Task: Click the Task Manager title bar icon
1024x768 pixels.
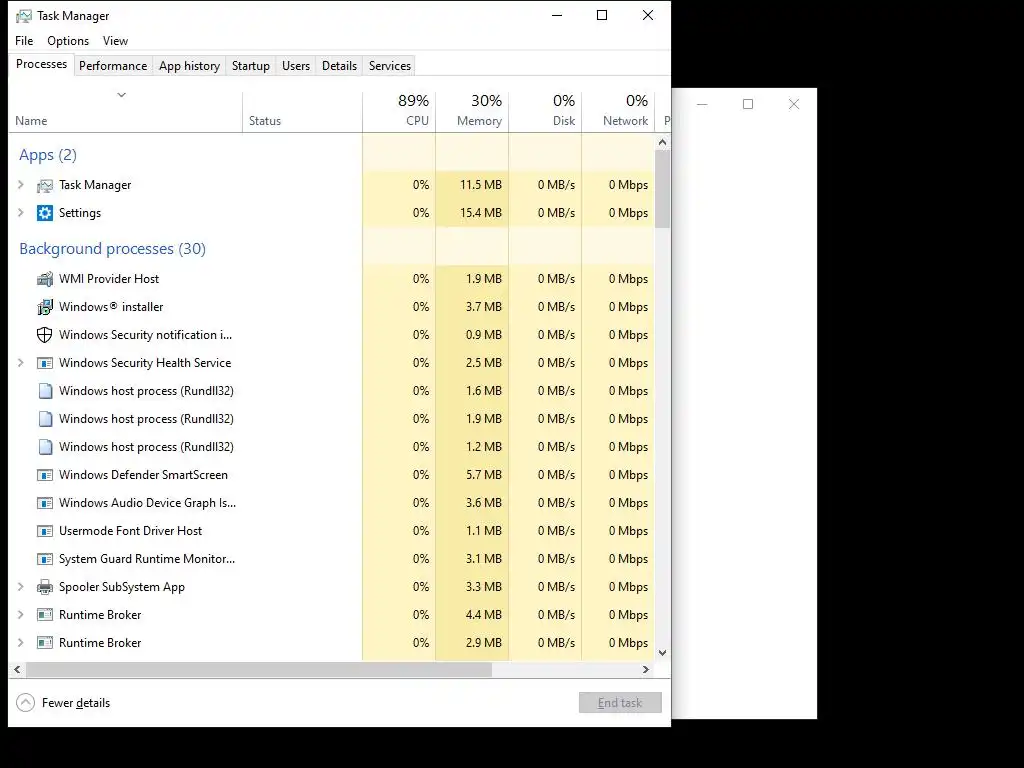Action: (24, 16)
